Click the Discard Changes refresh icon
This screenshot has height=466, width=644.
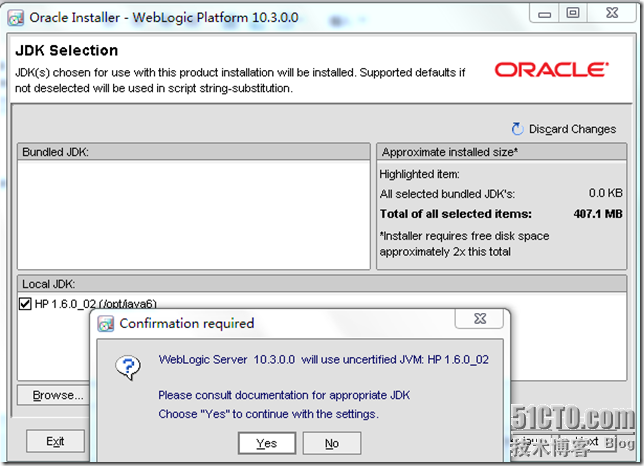click(x=517, y=129)
